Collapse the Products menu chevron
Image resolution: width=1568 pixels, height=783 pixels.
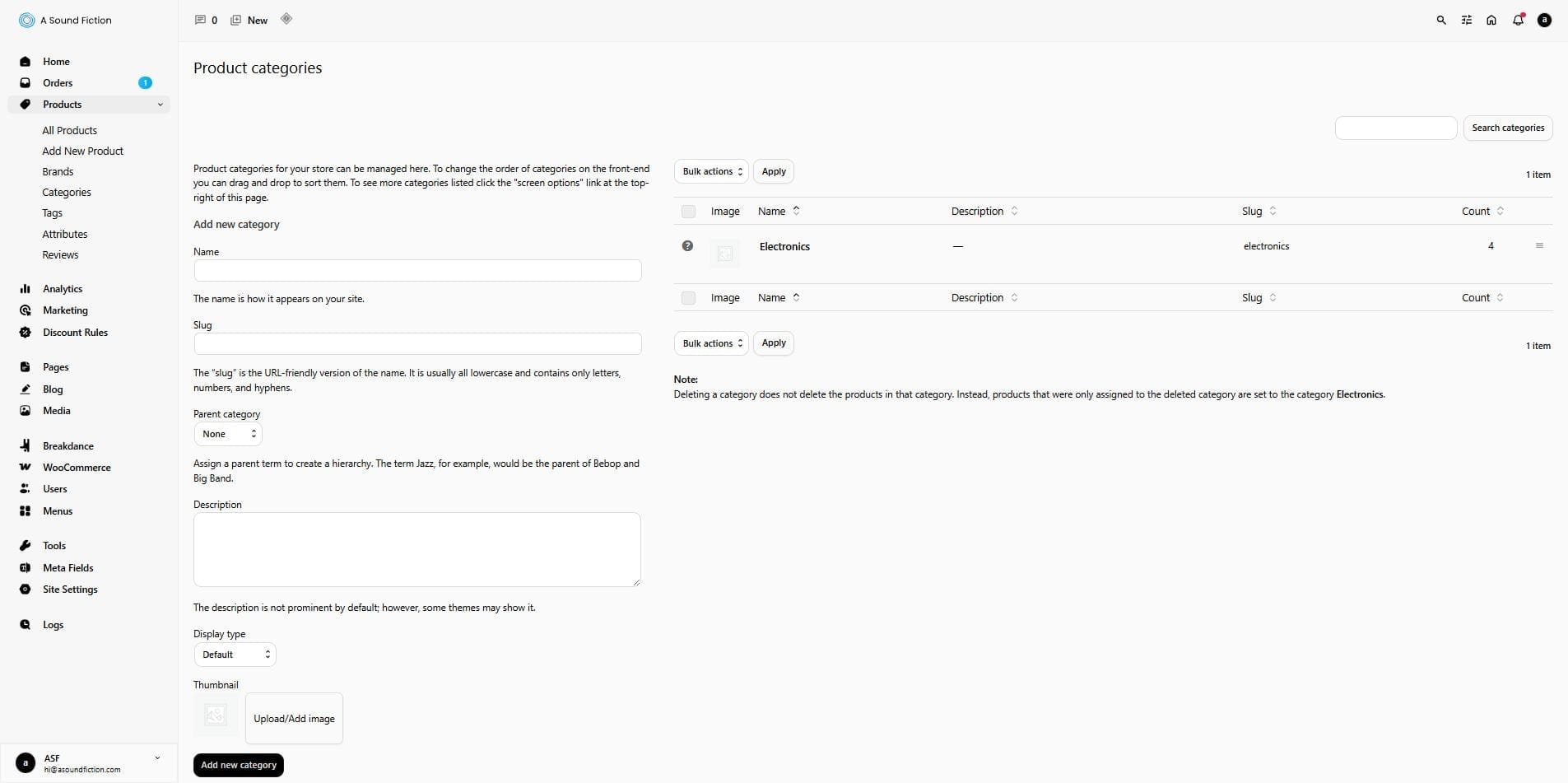tap(160, 105)
